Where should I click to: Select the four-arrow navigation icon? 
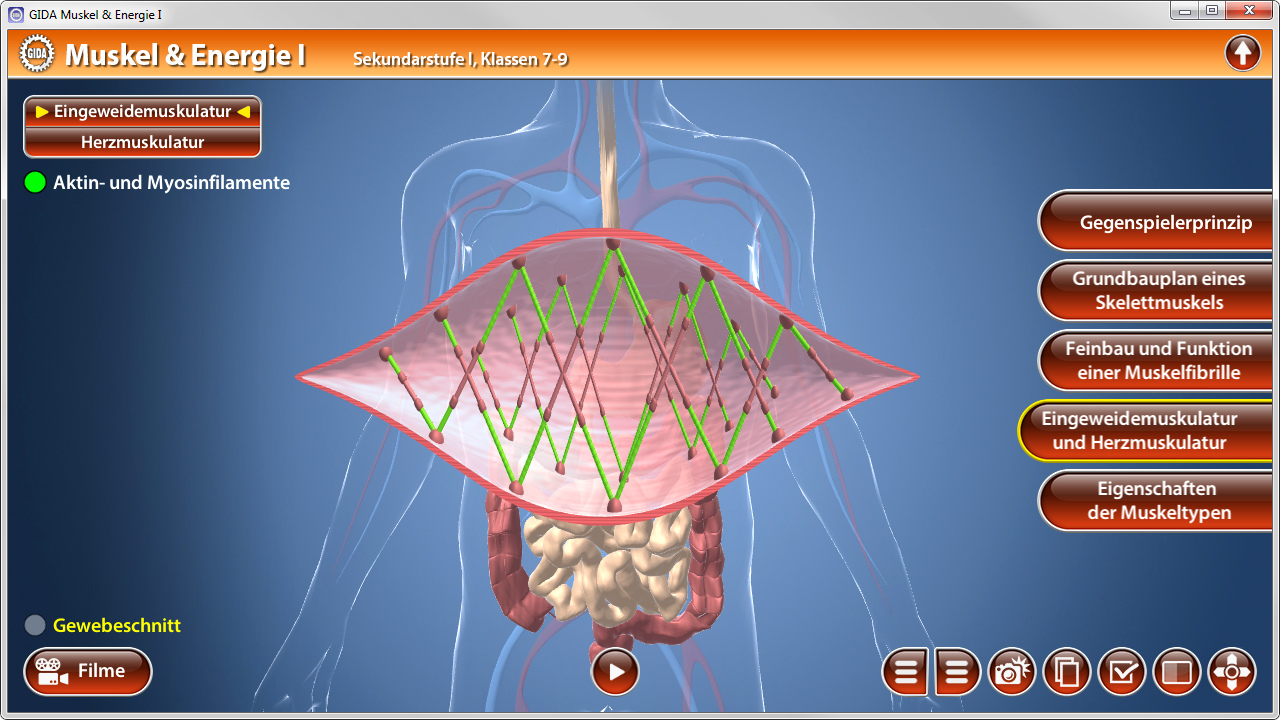point(1232,671)
